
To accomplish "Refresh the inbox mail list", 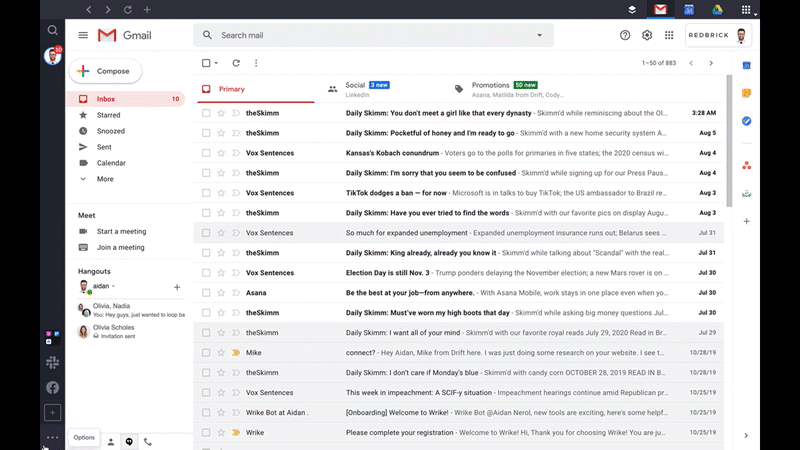I will tap(236, 63).
